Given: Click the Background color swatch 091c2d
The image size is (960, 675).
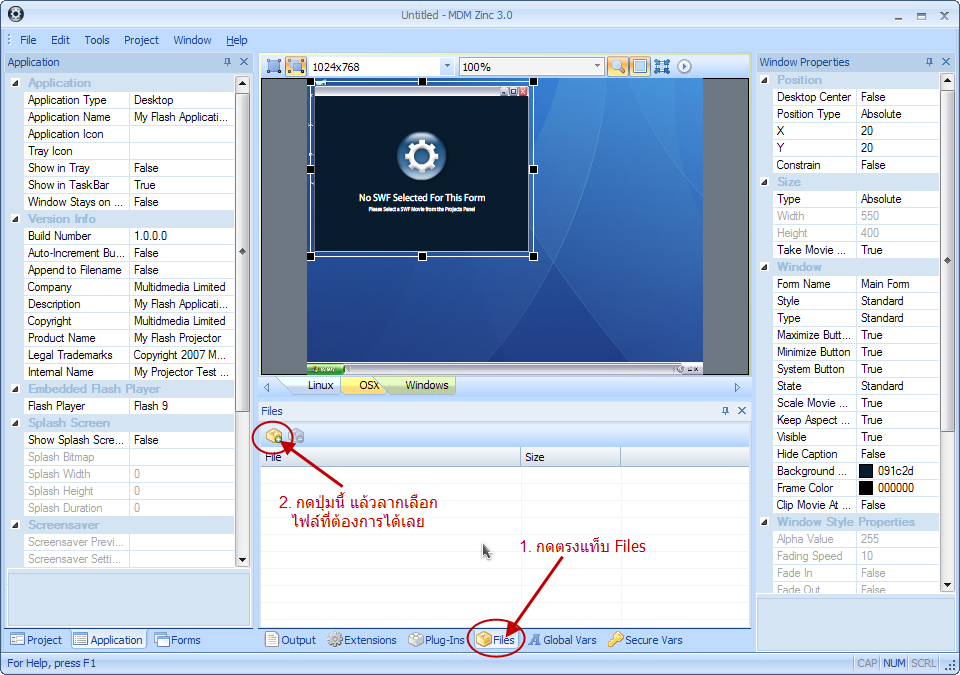Looking at the screenshot, I should tap(866, 471).
